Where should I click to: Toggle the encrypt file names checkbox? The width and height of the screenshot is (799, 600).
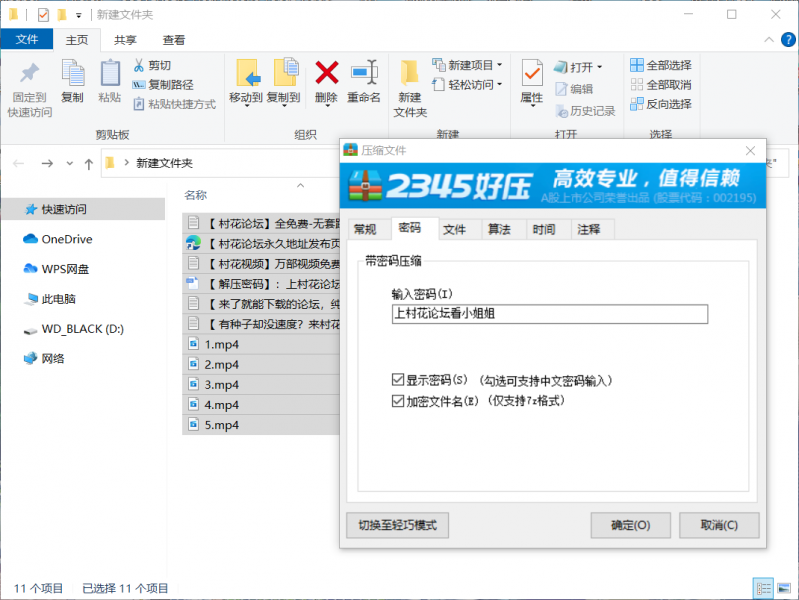pos(398,401)
